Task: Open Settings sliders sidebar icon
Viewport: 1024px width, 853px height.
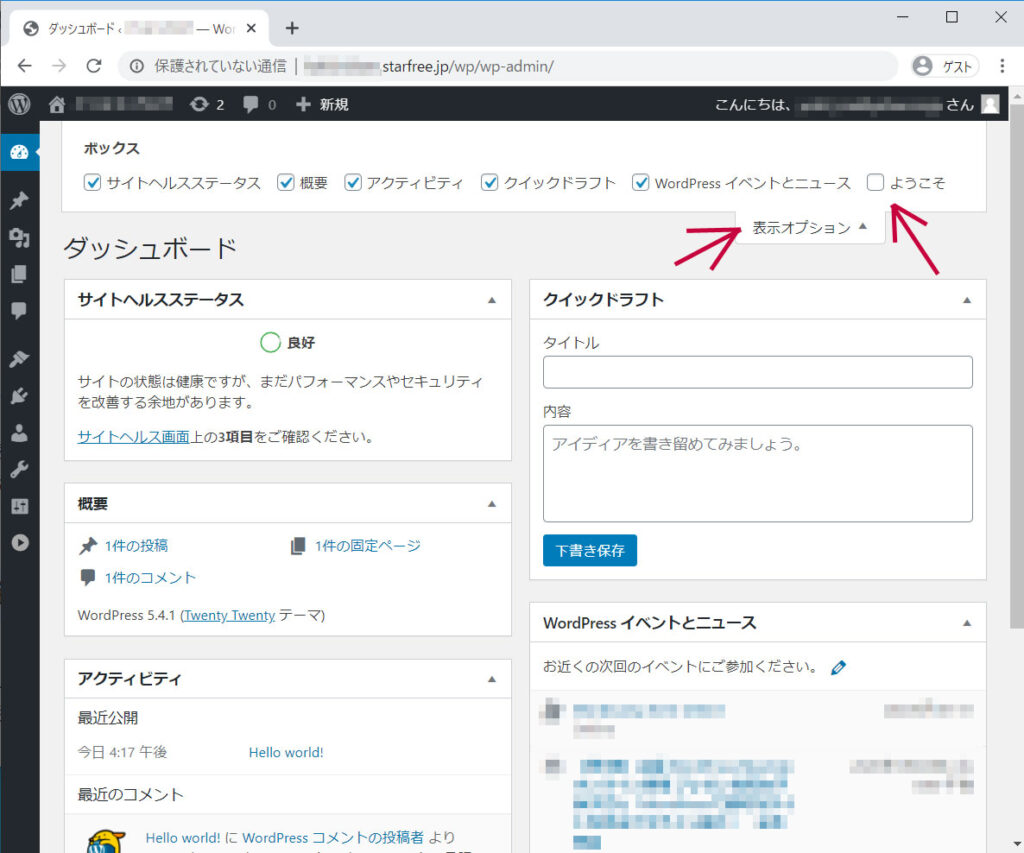Action: click(x=20, y=506)
